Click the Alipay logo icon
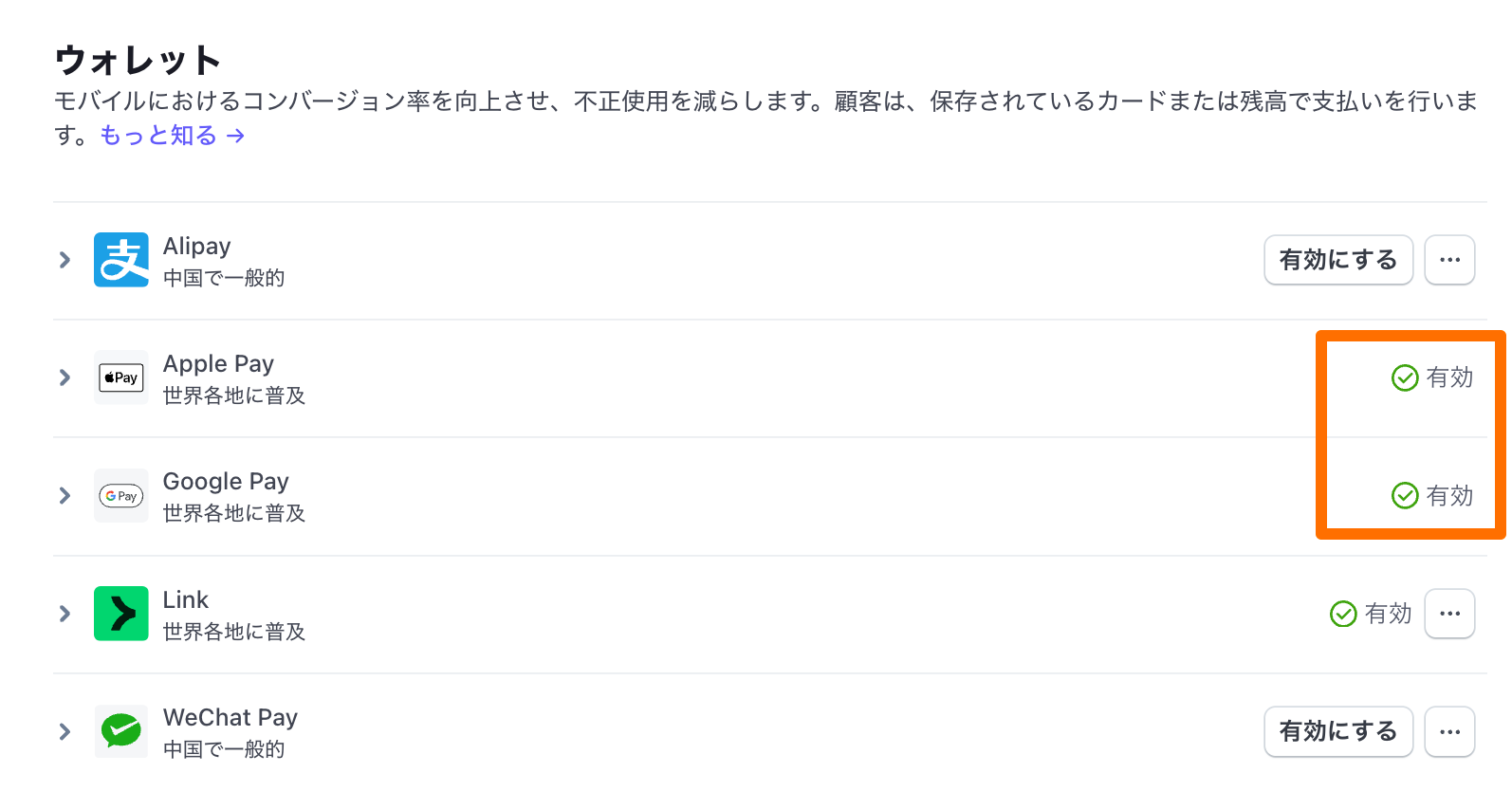Screen dimensions: 1512x791 coord(121,260)
